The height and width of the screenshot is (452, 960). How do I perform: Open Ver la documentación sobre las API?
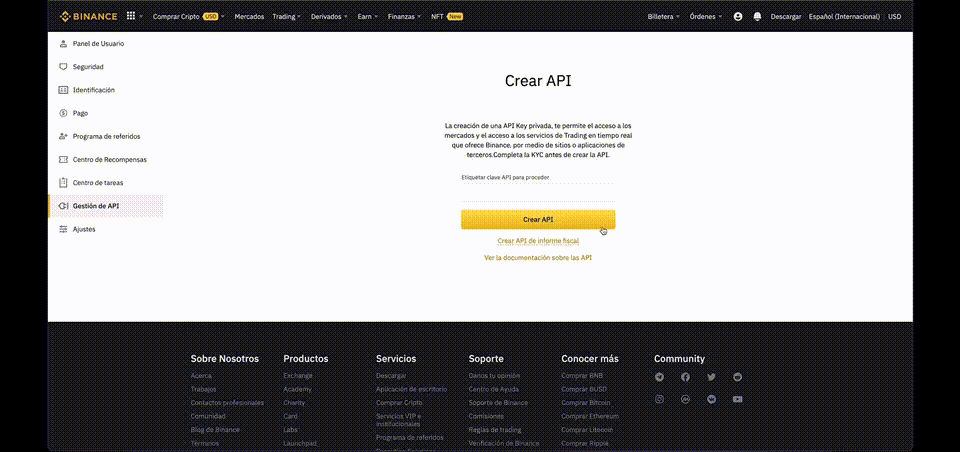[x=538, y=258]
